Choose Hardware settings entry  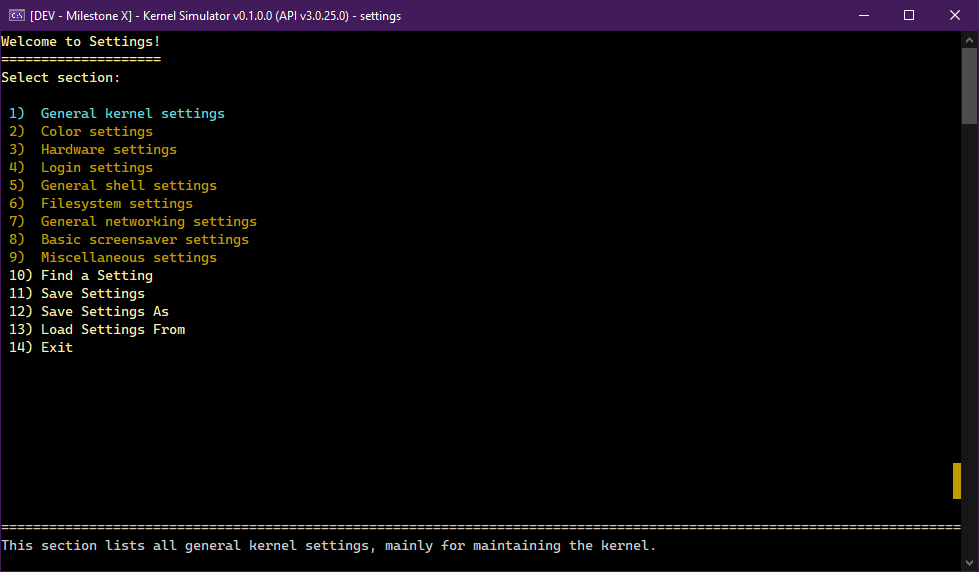tap(108, 150)
